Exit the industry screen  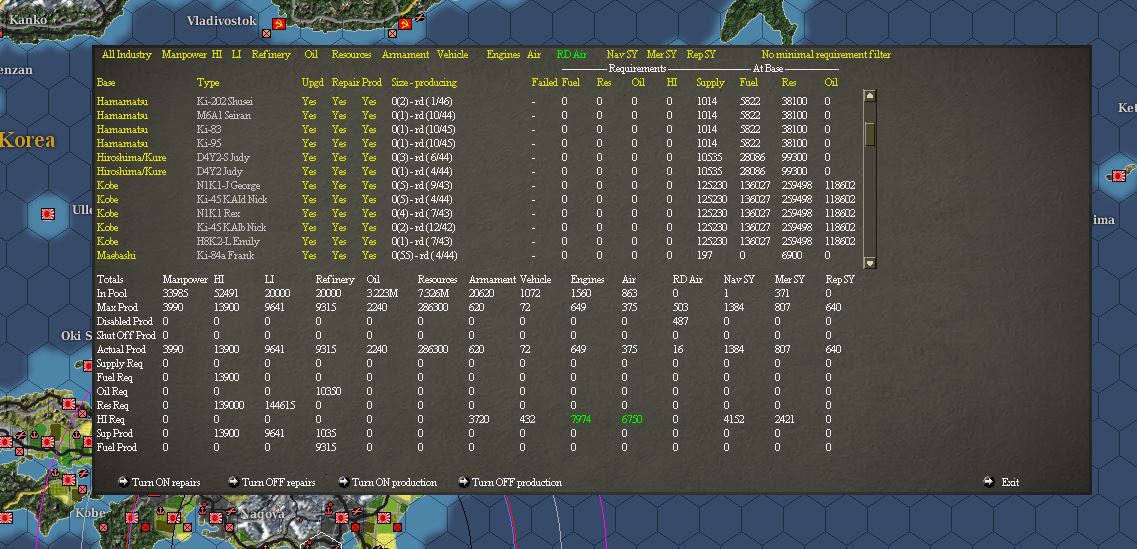(1010, 482)
